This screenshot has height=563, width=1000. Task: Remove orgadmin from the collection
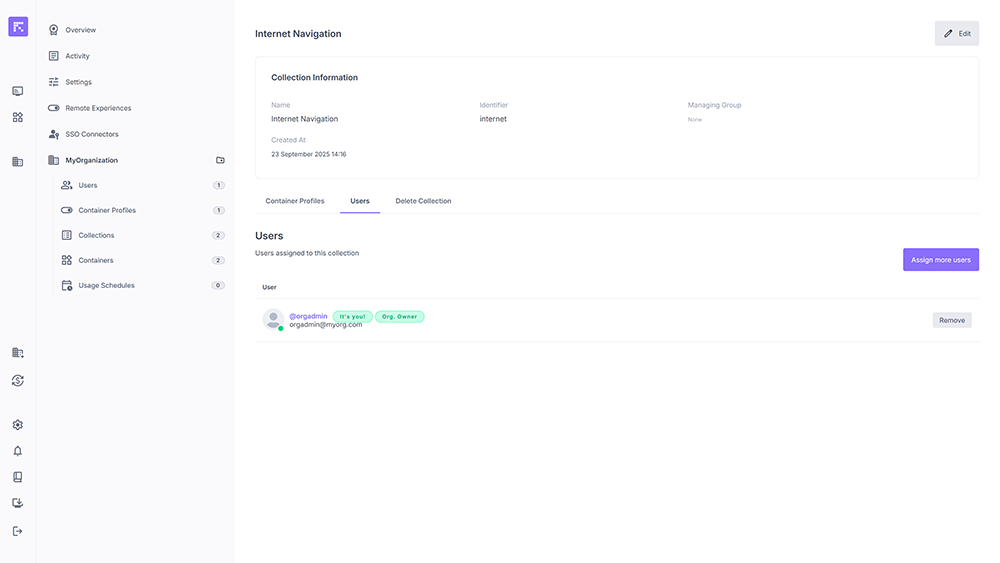click(951, 320)
